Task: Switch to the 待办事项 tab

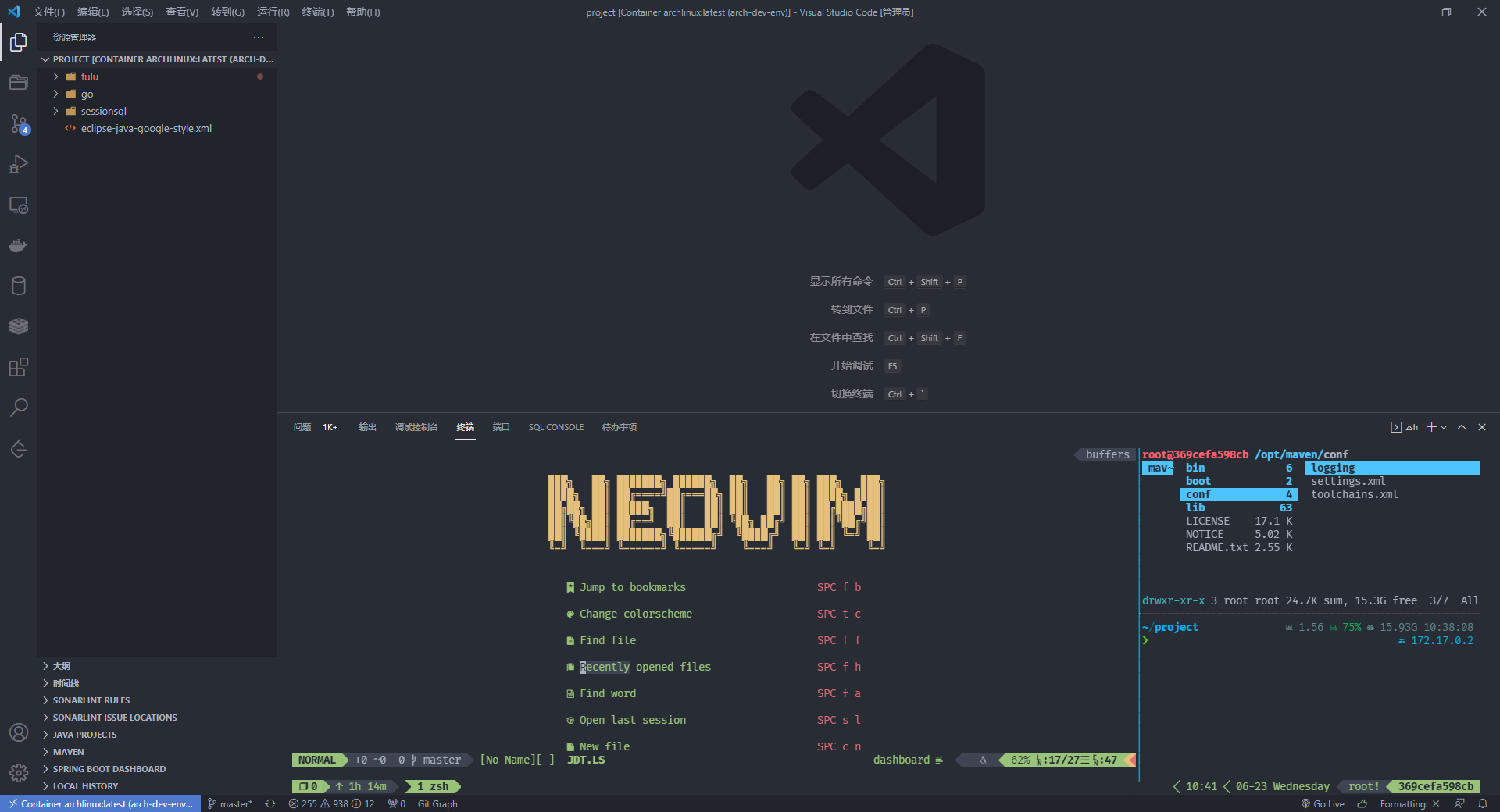Action: 619,427
